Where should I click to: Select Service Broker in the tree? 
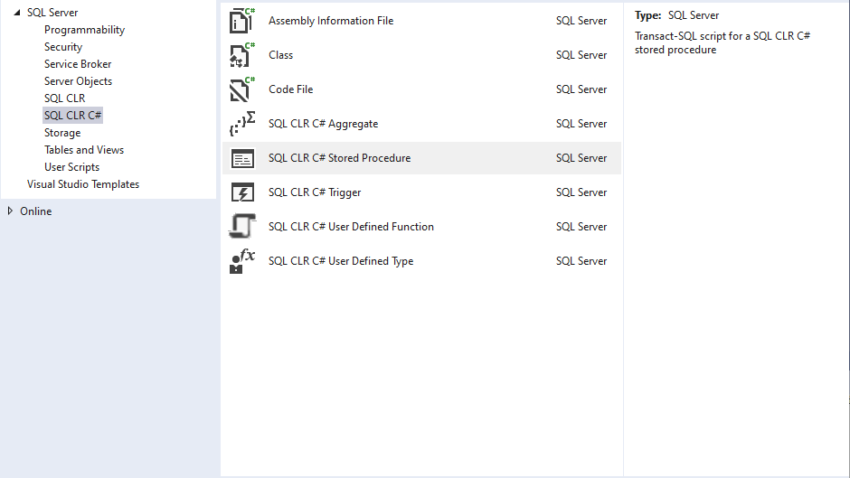coord(78,64)
